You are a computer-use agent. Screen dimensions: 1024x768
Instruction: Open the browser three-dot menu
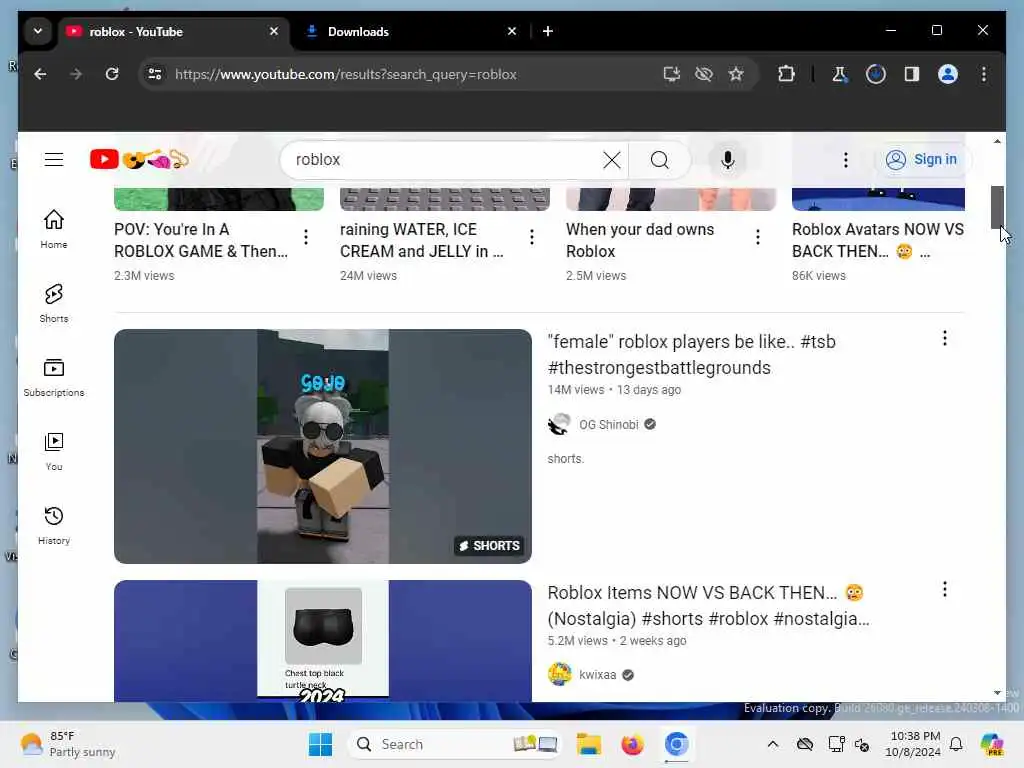[984, 74]
